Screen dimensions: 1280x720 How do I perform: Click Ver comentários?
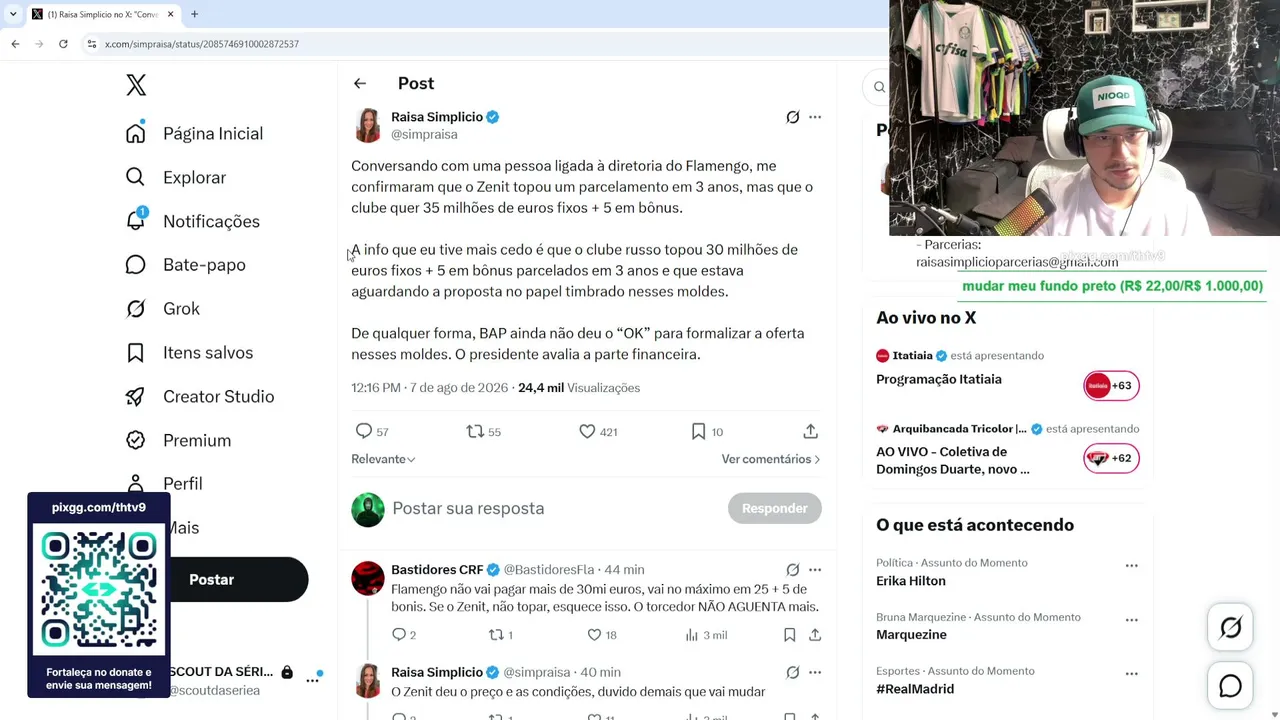pyautogui.click(x=771, y=459)
